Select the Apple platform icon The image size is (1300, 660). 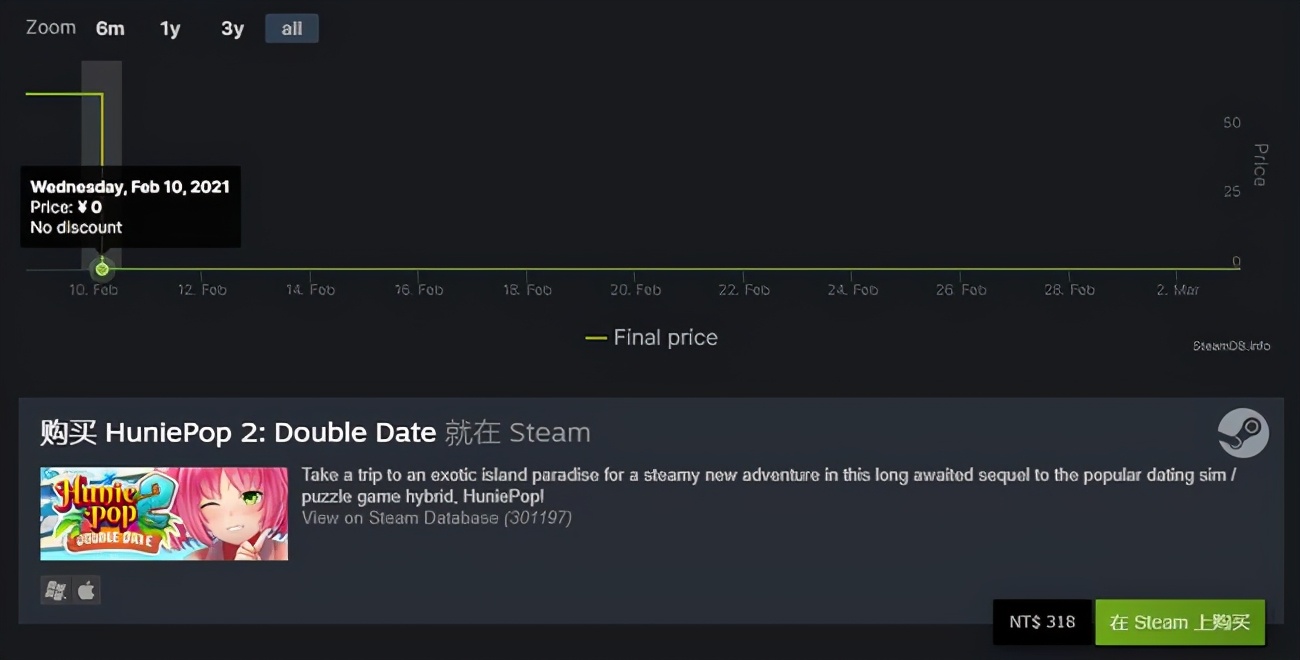85,590
